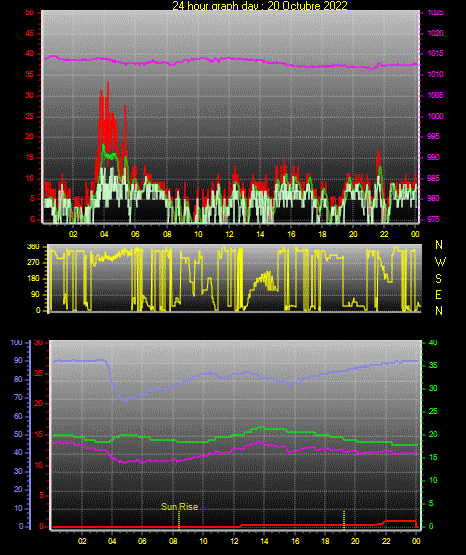
Task: Click the sunset dotted marker near 19
Action: (x=344, y=520)
